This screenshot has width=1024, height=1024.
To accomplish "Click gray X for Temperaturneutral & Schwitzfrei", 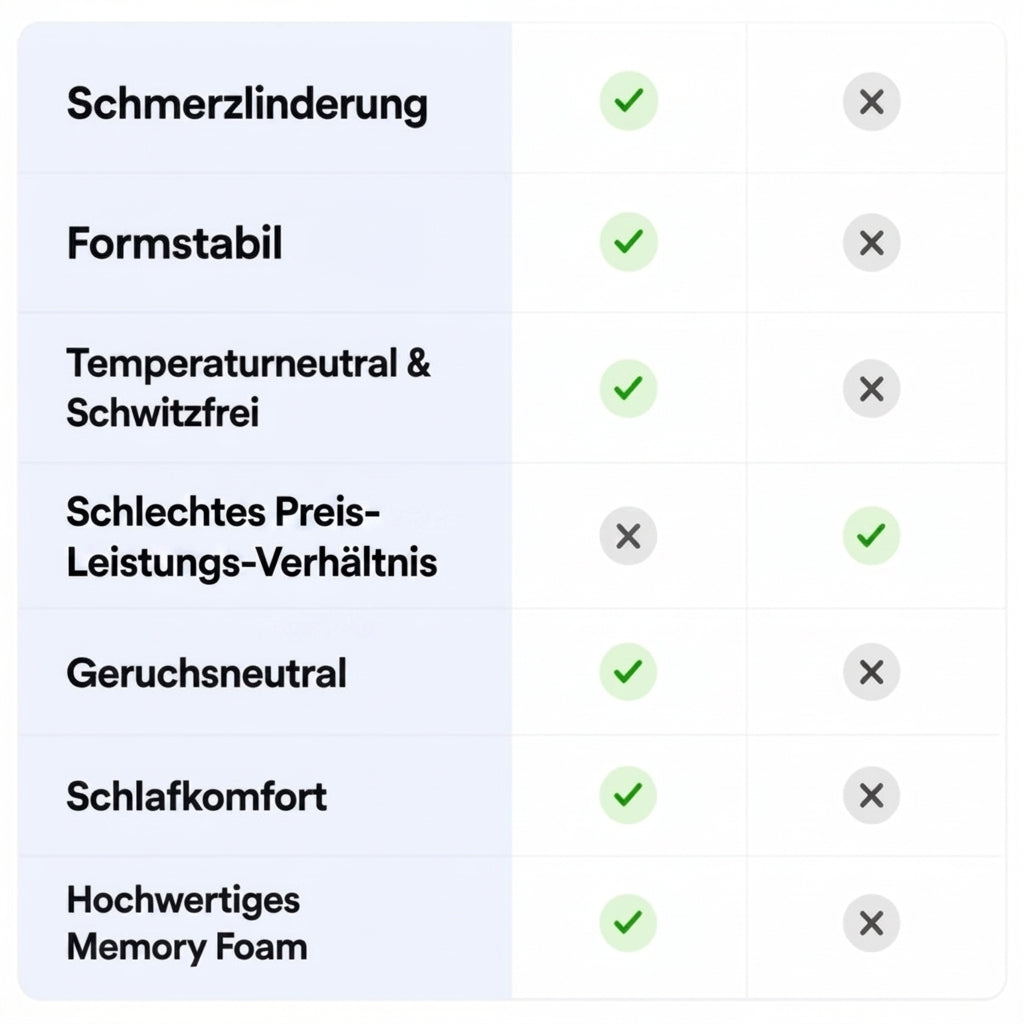I will 871,389.
